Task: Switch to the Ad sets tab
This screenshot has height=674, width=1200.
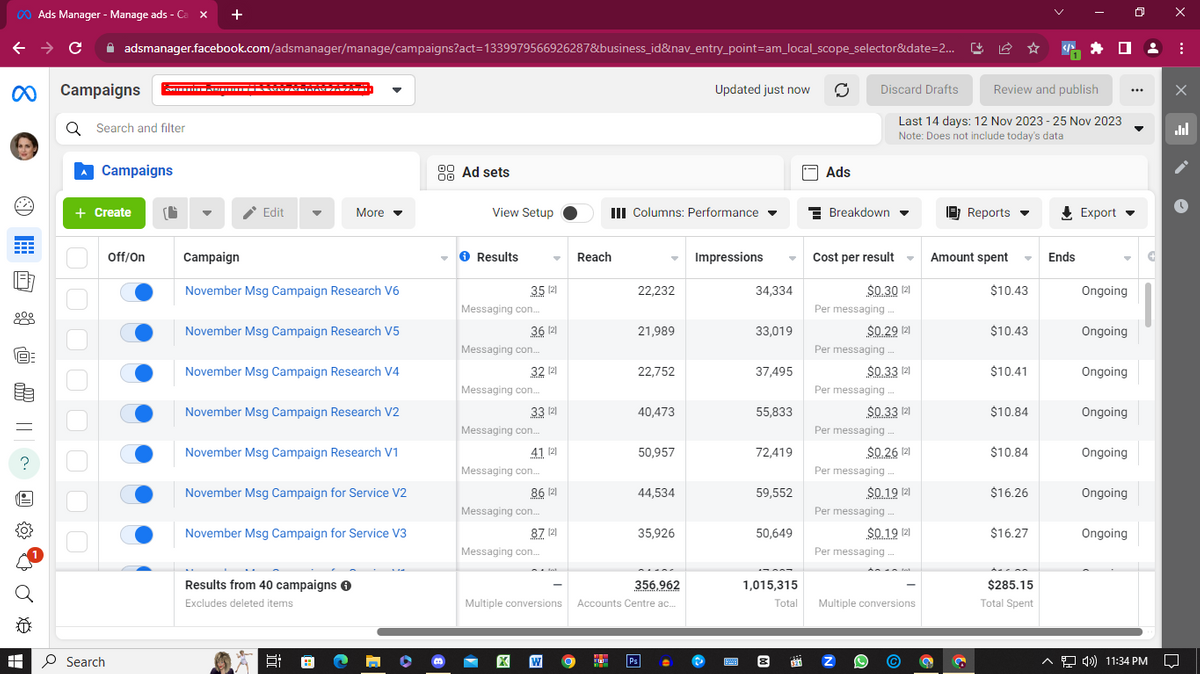Action: (x=485, y=172)
